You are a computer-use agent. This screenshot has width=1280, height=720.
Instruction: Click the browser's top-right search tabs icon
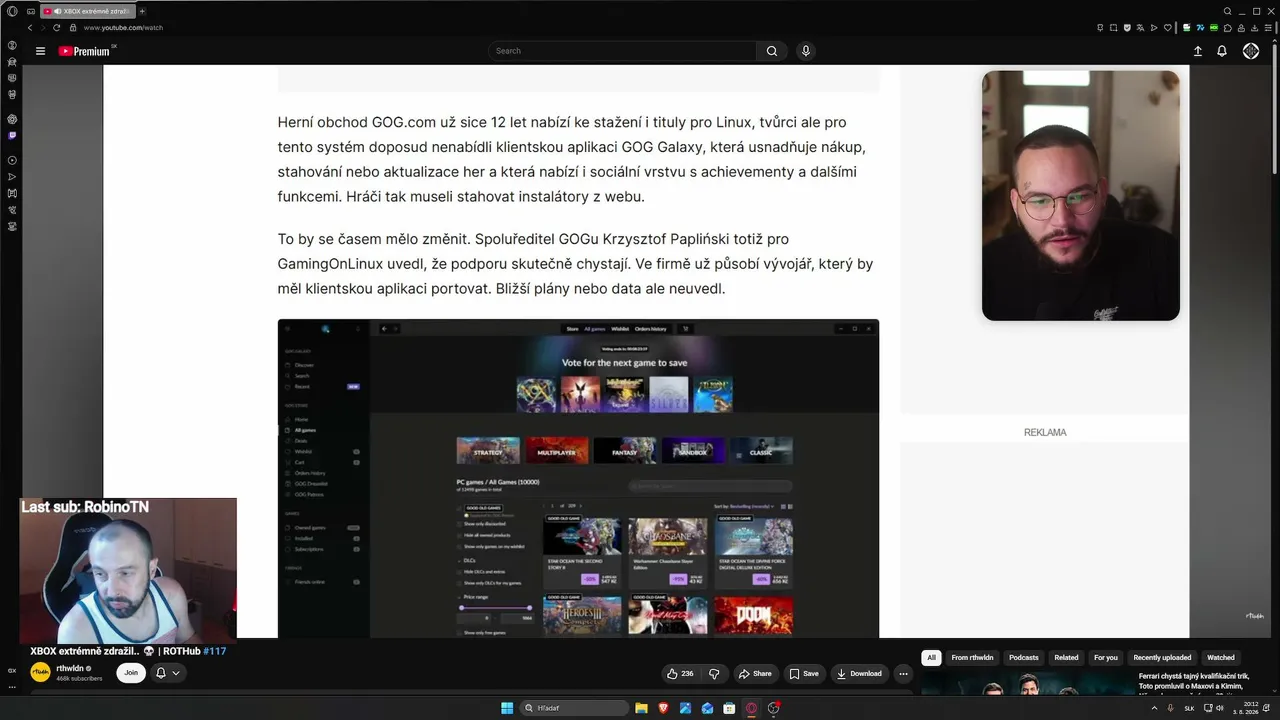[1228, 11]
